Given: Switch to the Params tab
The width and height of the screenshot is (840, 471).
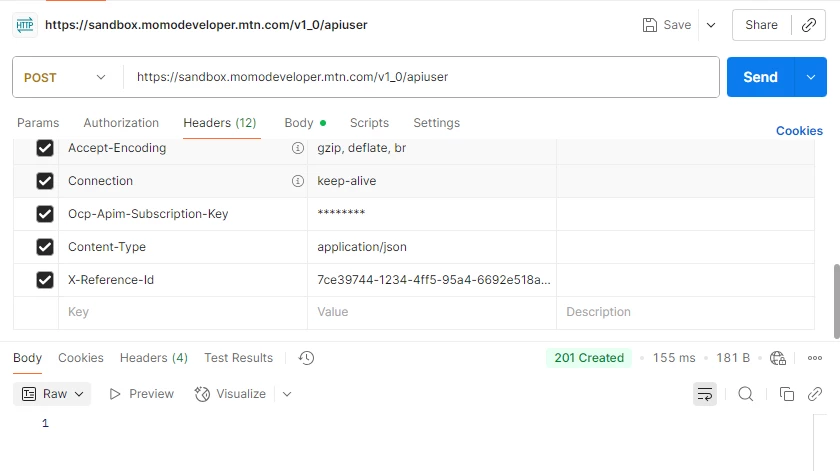Looking at the screenshot, I should pyautogui.click(x=38, y=123).
